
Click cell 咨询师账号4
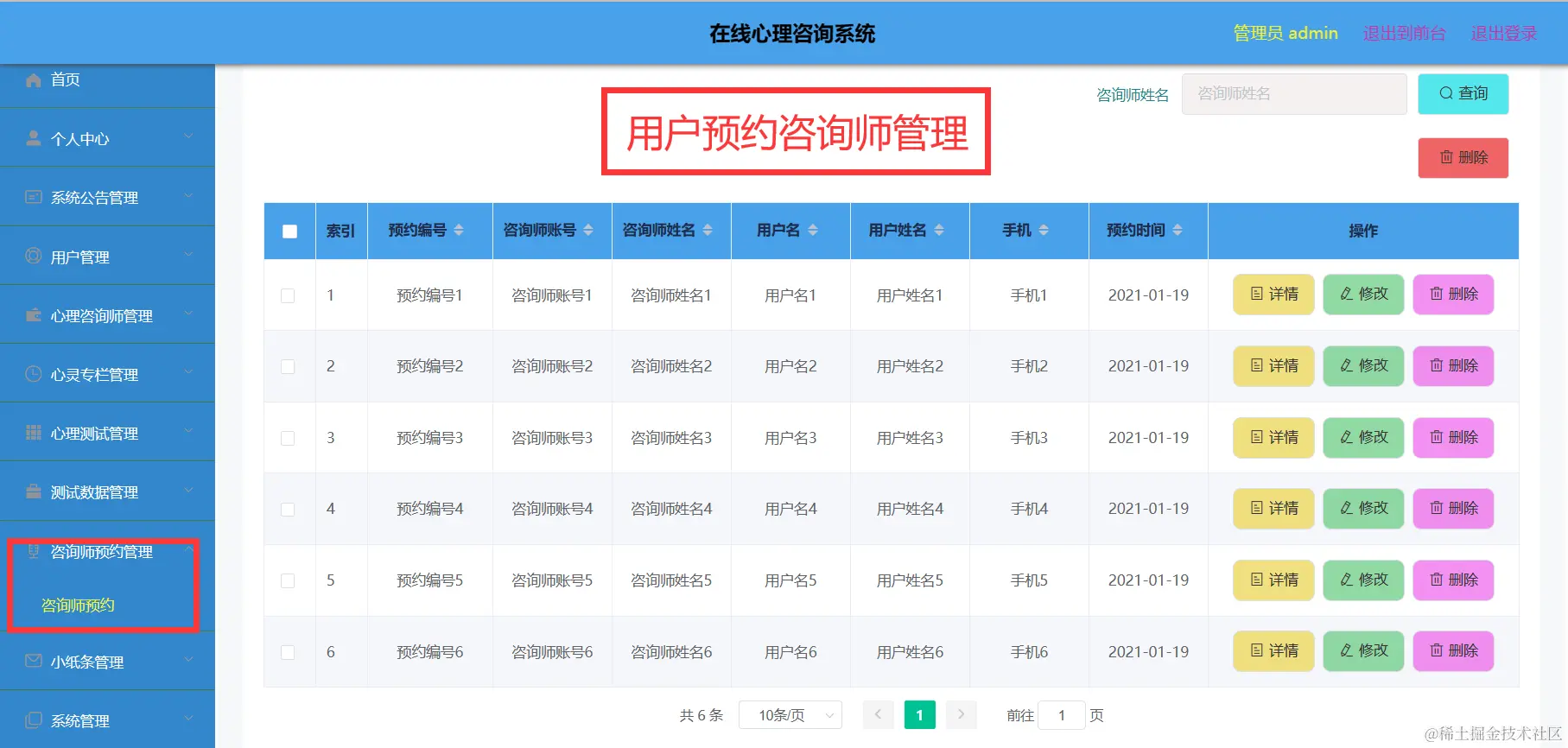pos(552,509)
